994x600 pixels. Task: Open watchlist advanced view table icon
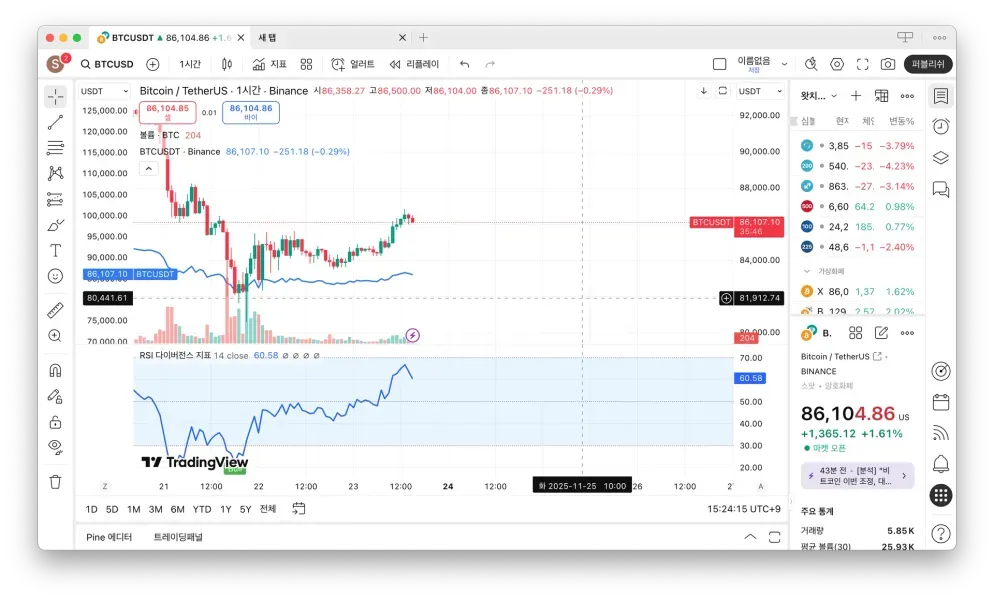click(882, 96)
